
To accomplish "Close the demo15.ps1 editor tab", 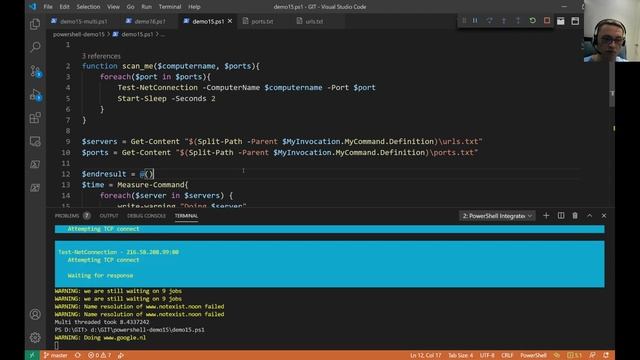I will tap(230, 21).
